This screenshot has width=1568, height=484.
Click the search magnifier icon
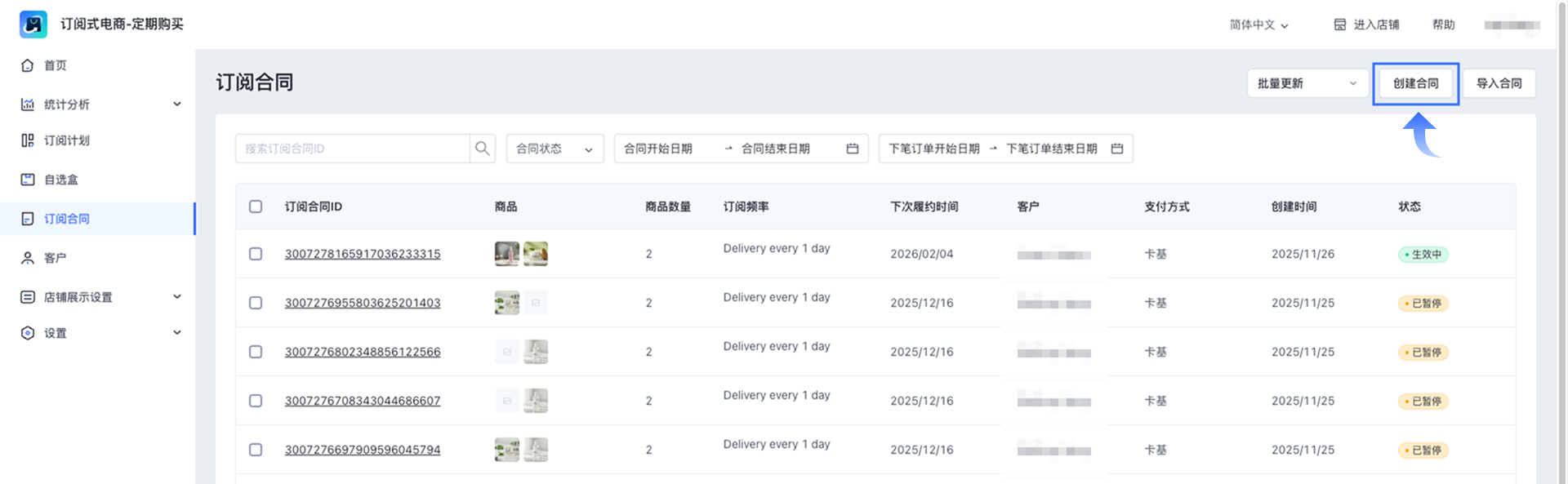pos(482,149)
